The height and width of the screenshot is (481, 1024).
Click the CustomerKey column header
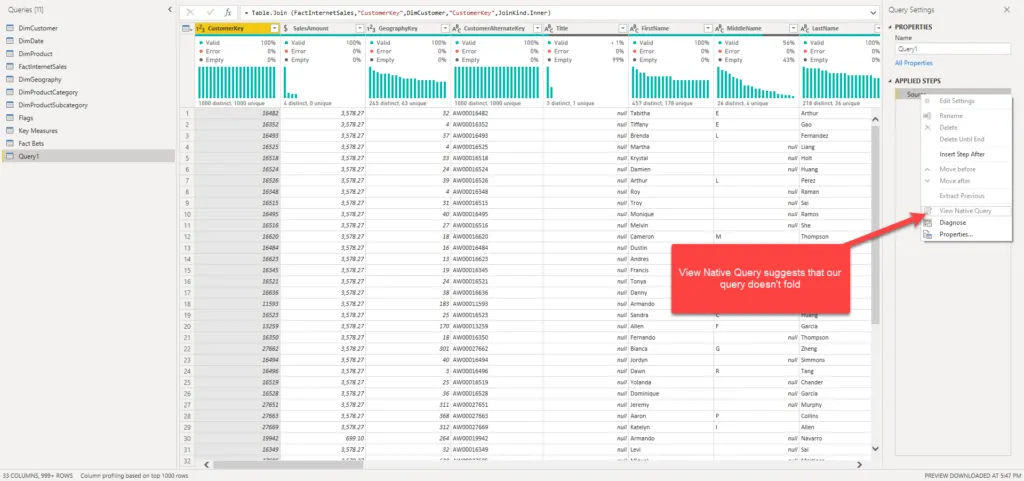click(x=238, y=29)
